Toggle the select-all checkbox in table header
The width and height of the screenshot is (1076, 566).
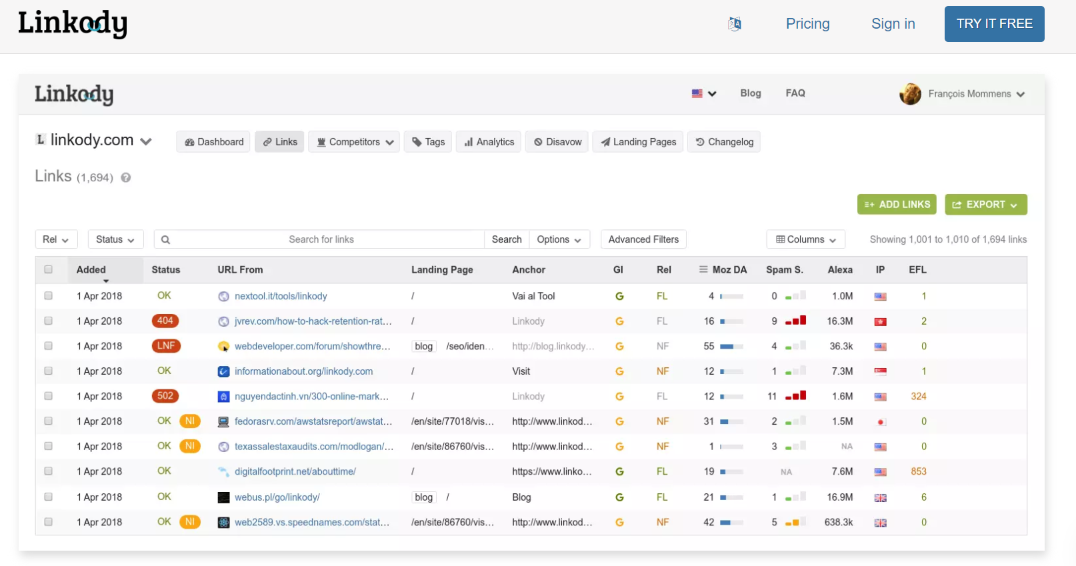[x=48, y=270]
